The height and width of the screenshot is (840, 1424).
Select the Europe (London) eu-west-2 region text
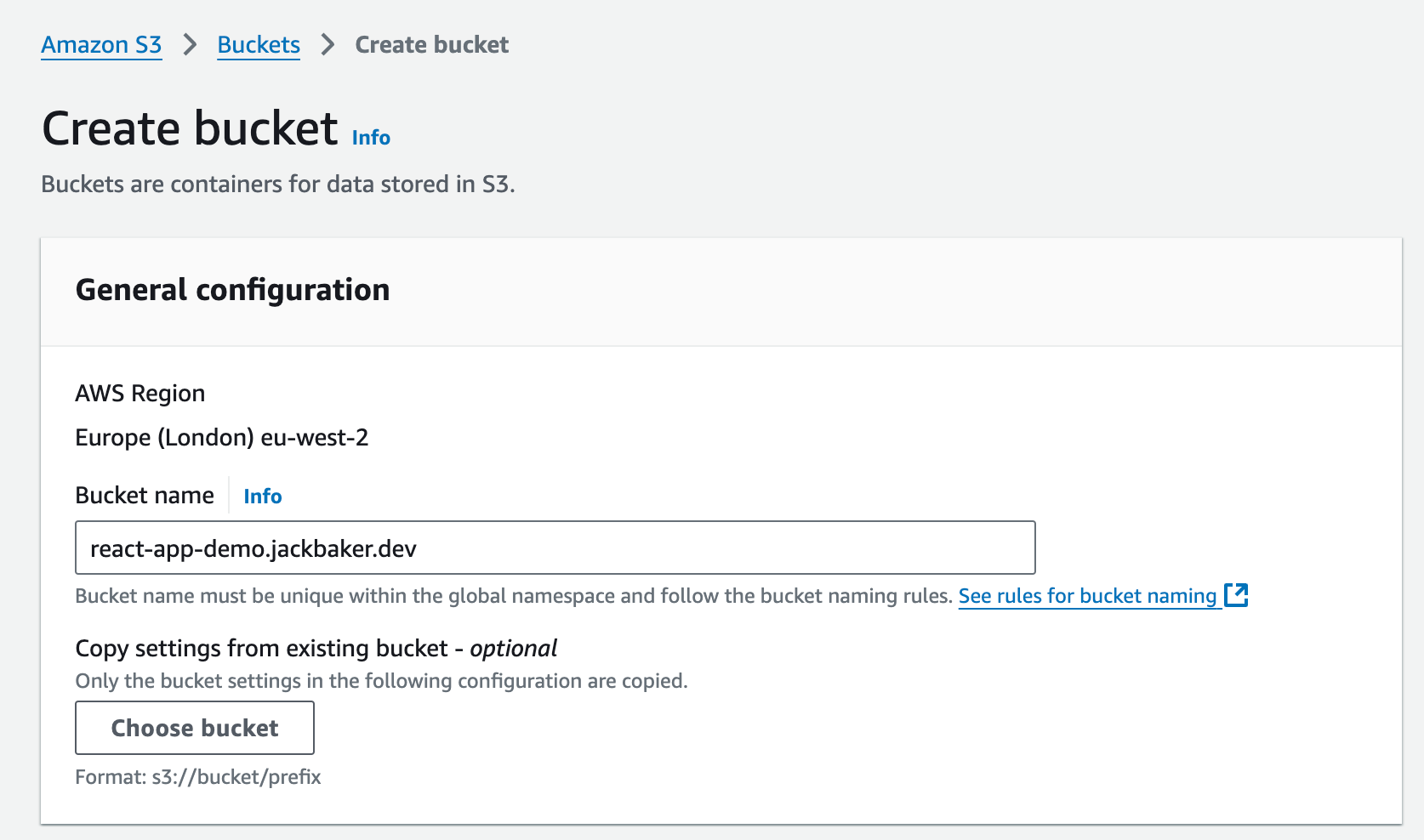point(222,437)
